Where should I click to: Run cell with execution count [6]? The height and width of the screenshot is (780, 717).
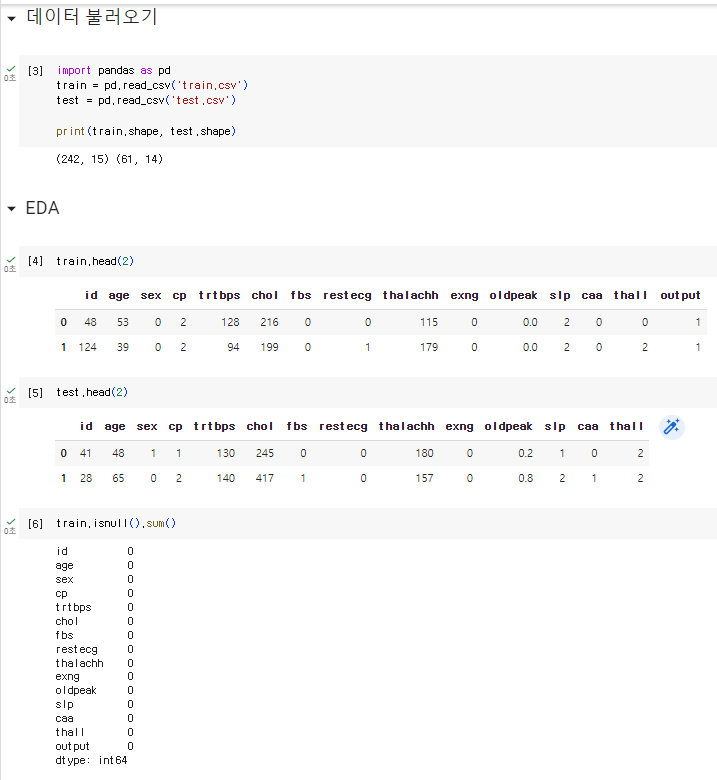click(x=35, y=523)
